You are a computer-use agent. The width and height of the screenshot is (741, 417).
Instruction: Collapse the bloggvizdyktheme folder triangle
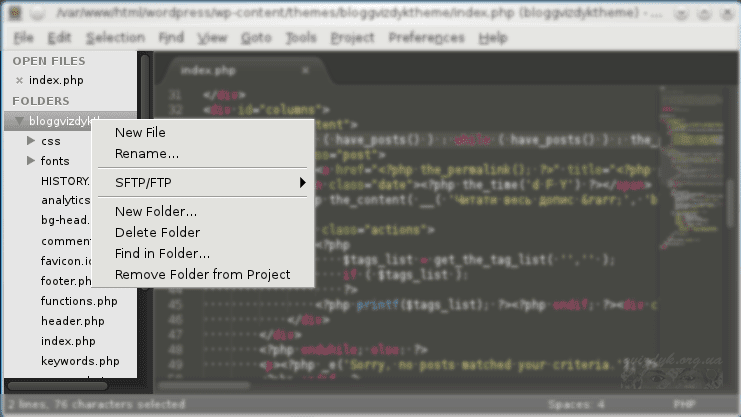pyautogui.click(x=19, y=121)
